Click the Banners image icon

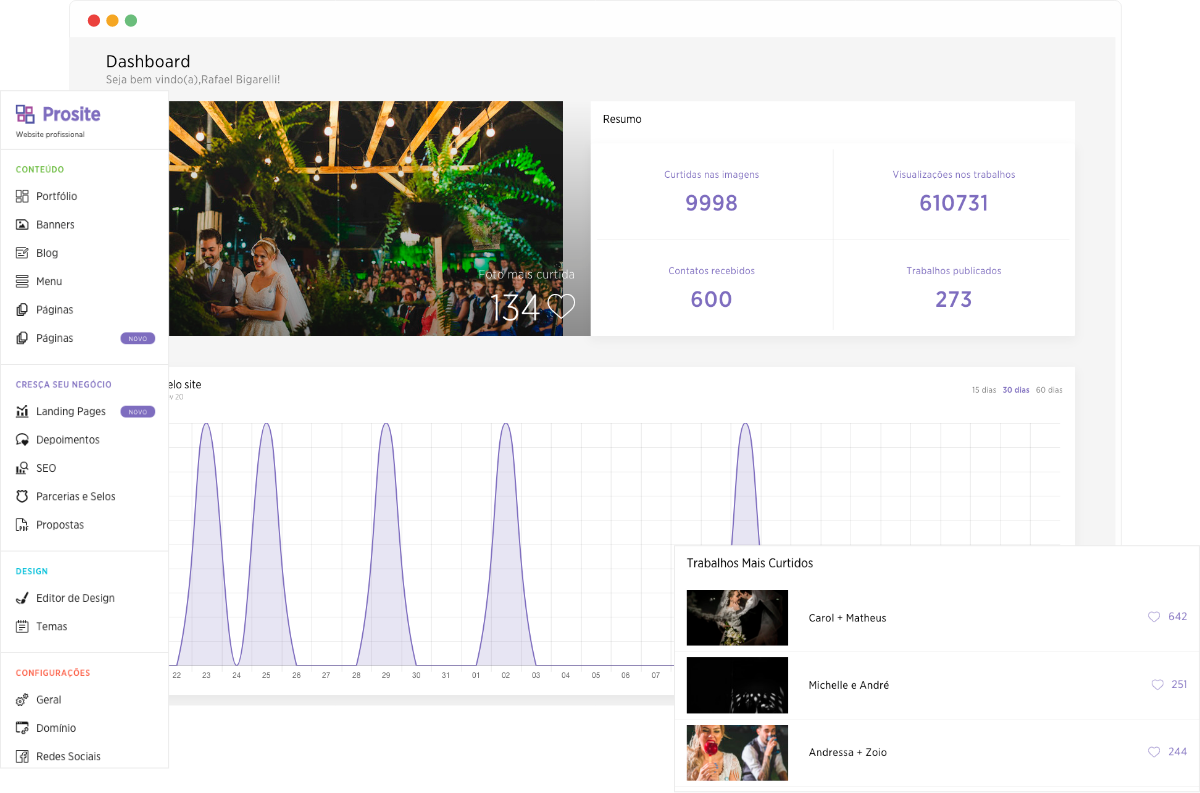coord(23,225)
